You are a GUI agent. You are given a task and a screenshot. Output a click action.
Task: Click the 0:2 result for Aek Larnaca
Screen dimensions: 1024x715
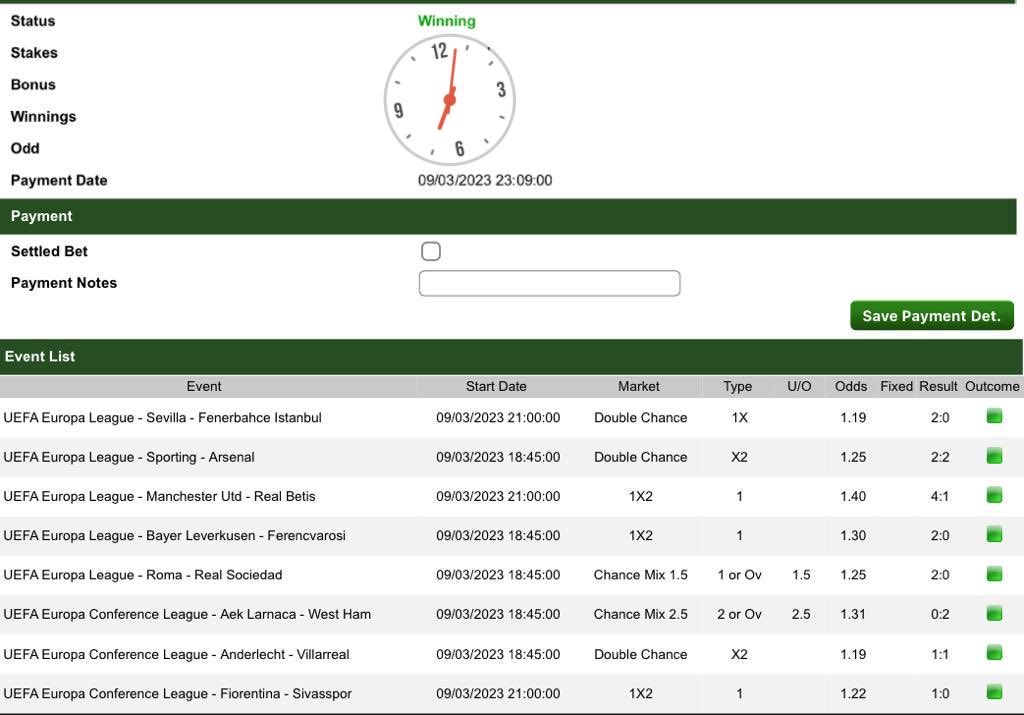pos(940,614)
